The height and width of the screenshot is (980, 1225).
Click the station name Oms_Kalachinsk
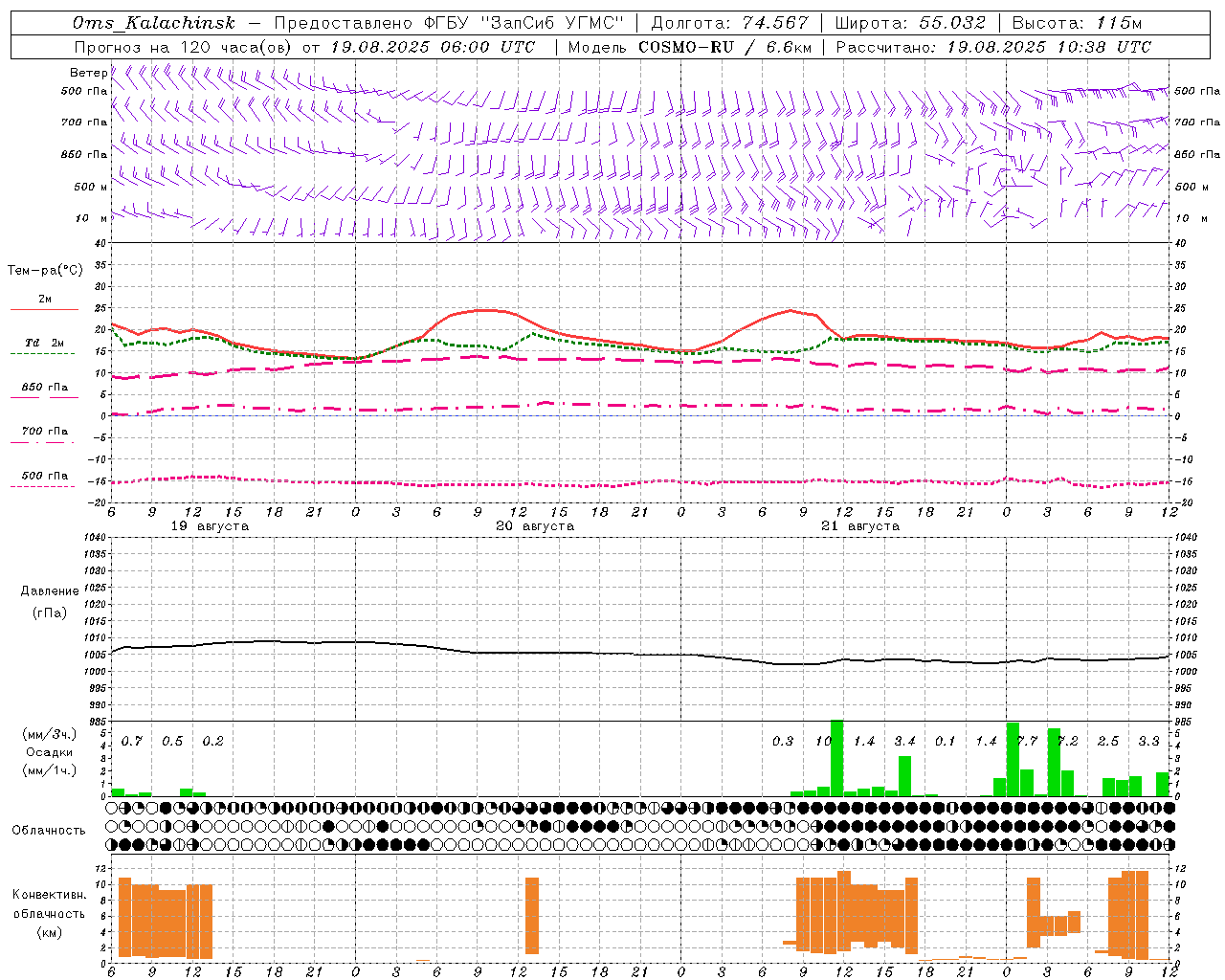pyautogui.click(x=154, y=23)
